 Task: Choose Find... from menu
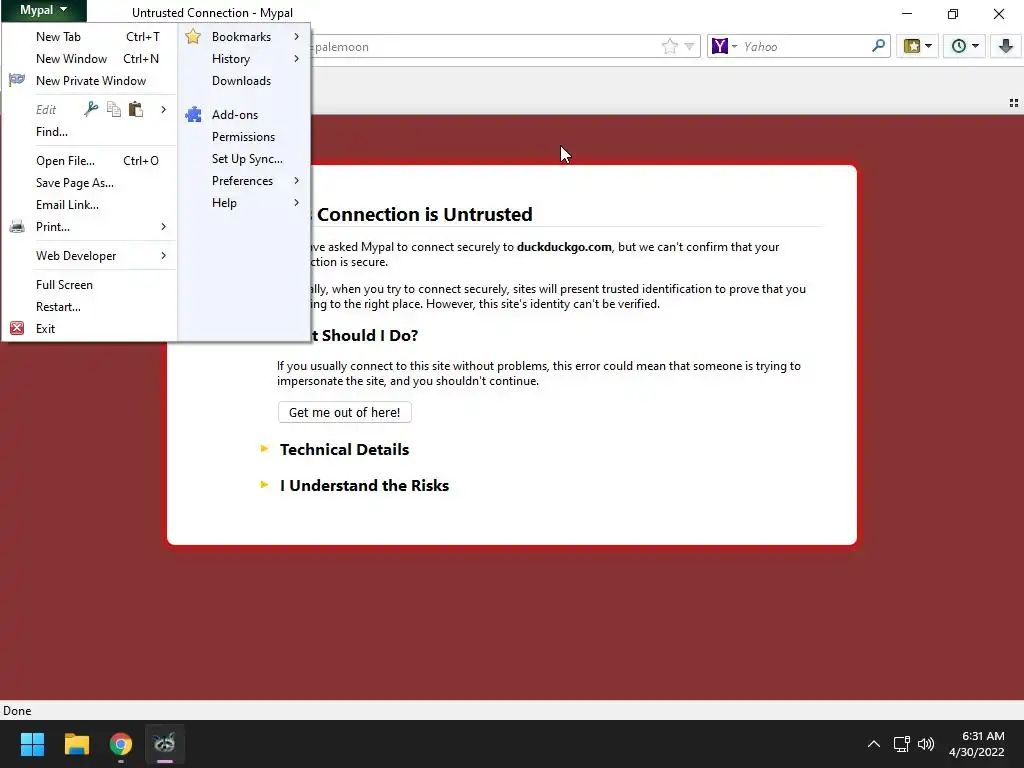[89, 131]
